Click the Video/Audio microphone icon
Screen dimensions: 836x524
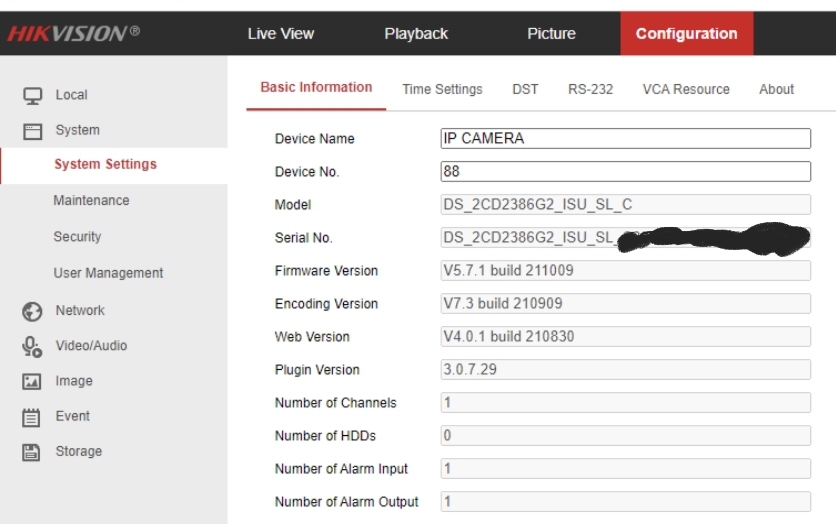coord(32,346)
